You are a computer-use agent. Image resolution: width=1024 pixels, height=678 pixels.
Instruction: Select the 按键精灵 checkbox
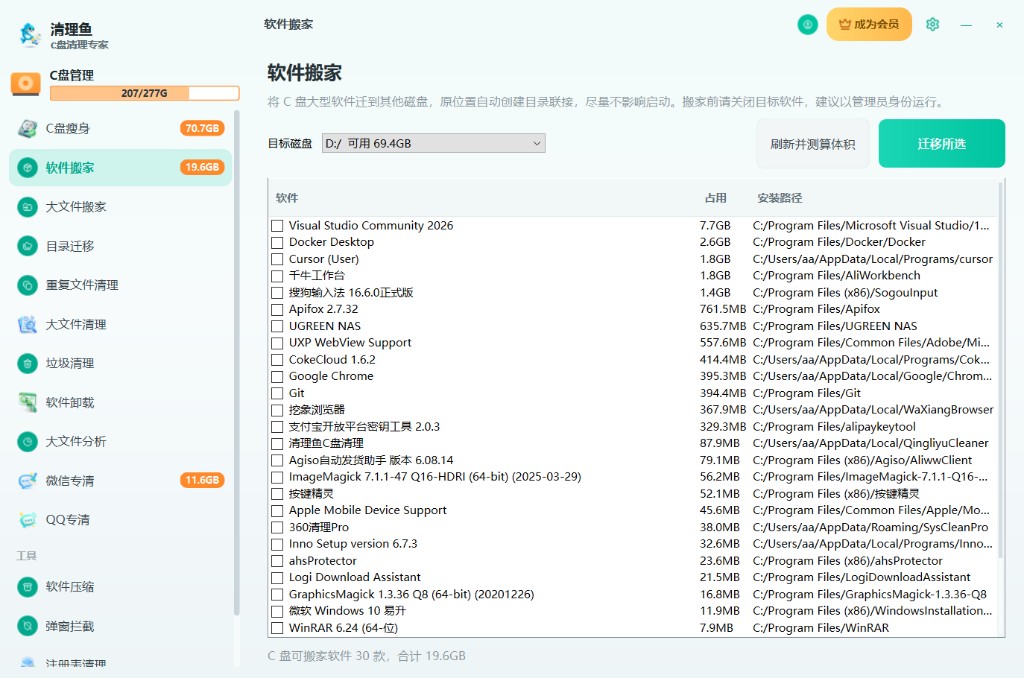click(x=277, y=494)
